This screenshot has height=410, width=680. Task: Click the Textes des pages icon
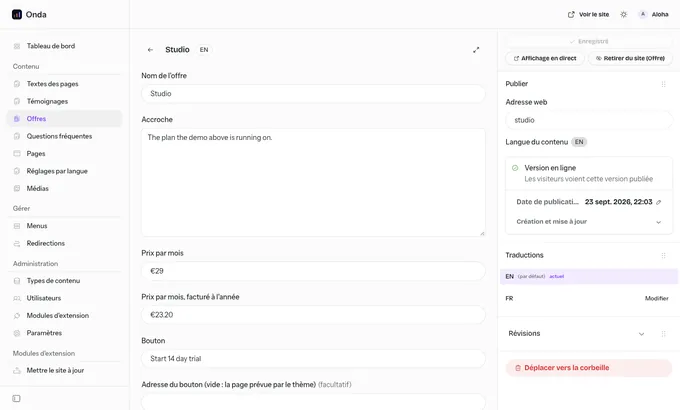(17, 84)
